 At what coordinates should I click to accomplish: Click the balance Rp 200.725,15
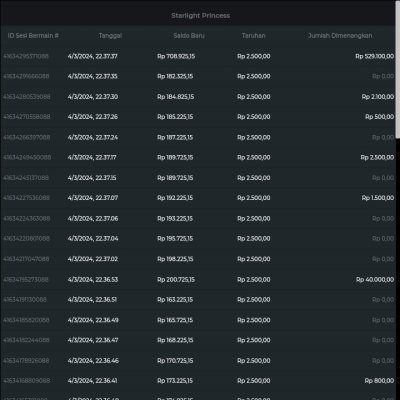pos(176,279)
